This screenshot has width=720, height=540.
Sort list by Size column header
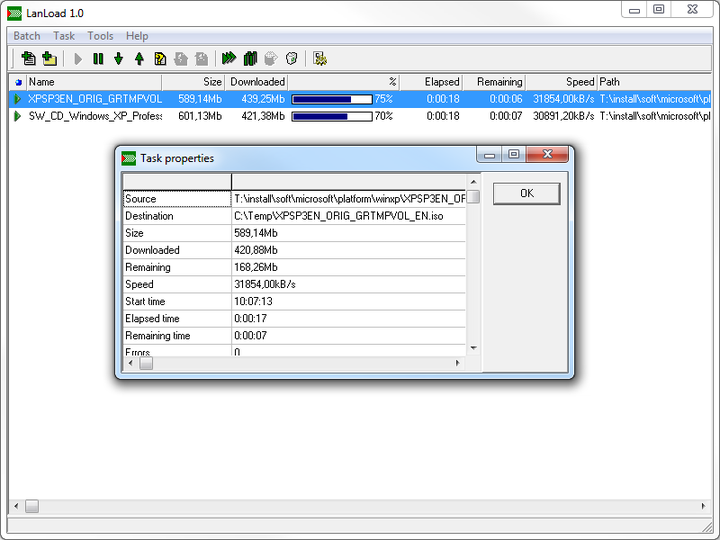[193, 82]
